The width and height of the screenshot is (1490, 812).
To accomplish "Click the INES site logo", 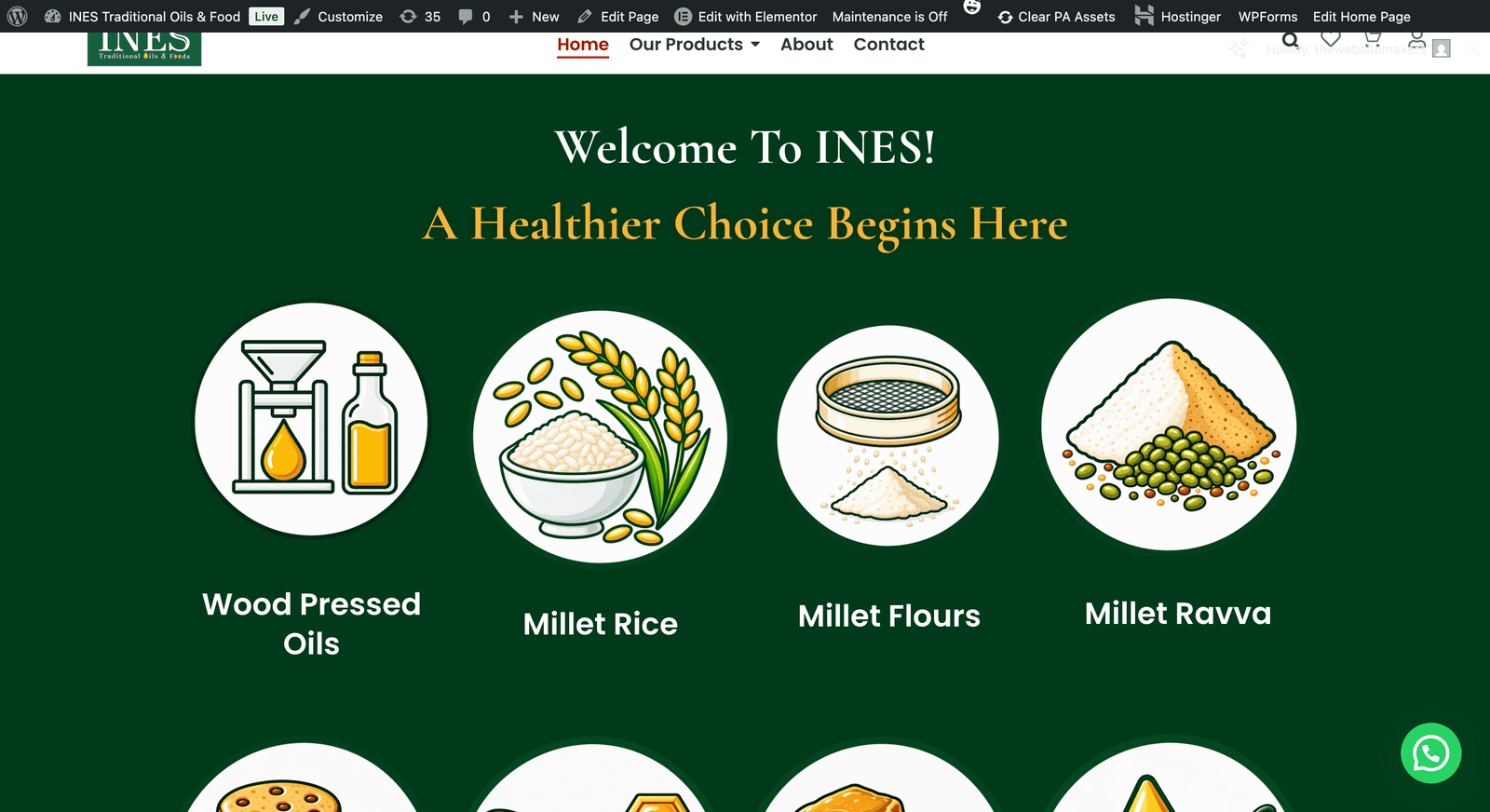I will coord(144,49).
